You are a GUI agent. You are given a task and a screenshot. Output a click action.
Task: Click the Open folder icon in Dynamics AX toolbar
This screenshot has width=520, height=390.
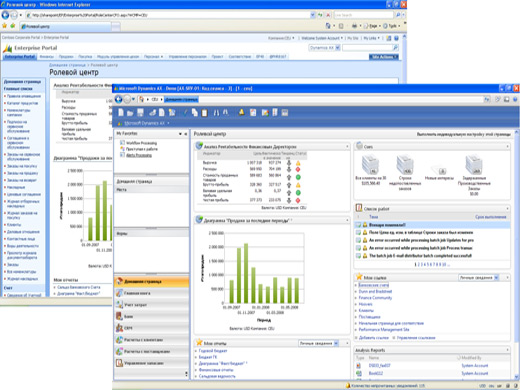130,113
